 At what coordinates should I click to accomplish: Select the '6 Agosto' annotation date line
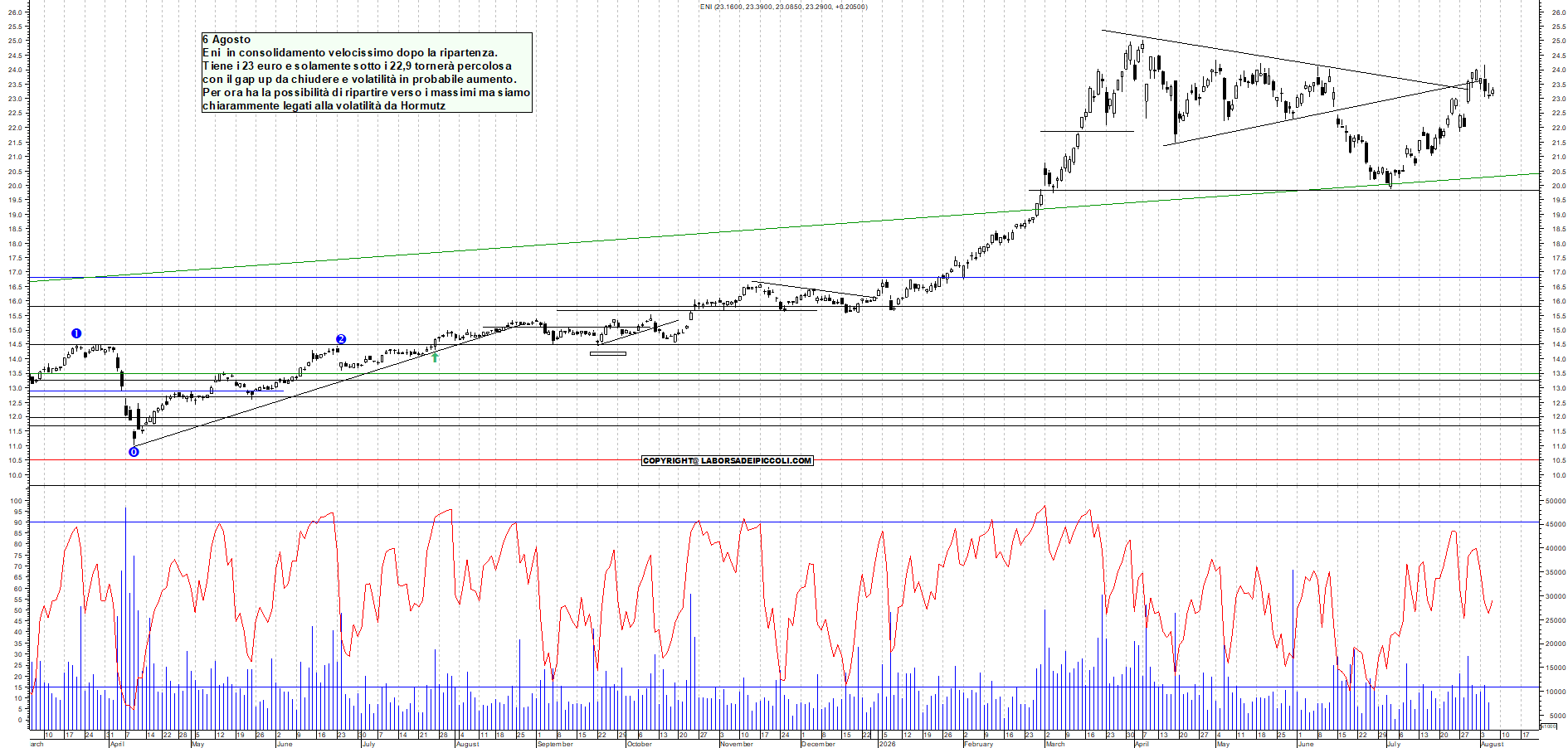226,39
